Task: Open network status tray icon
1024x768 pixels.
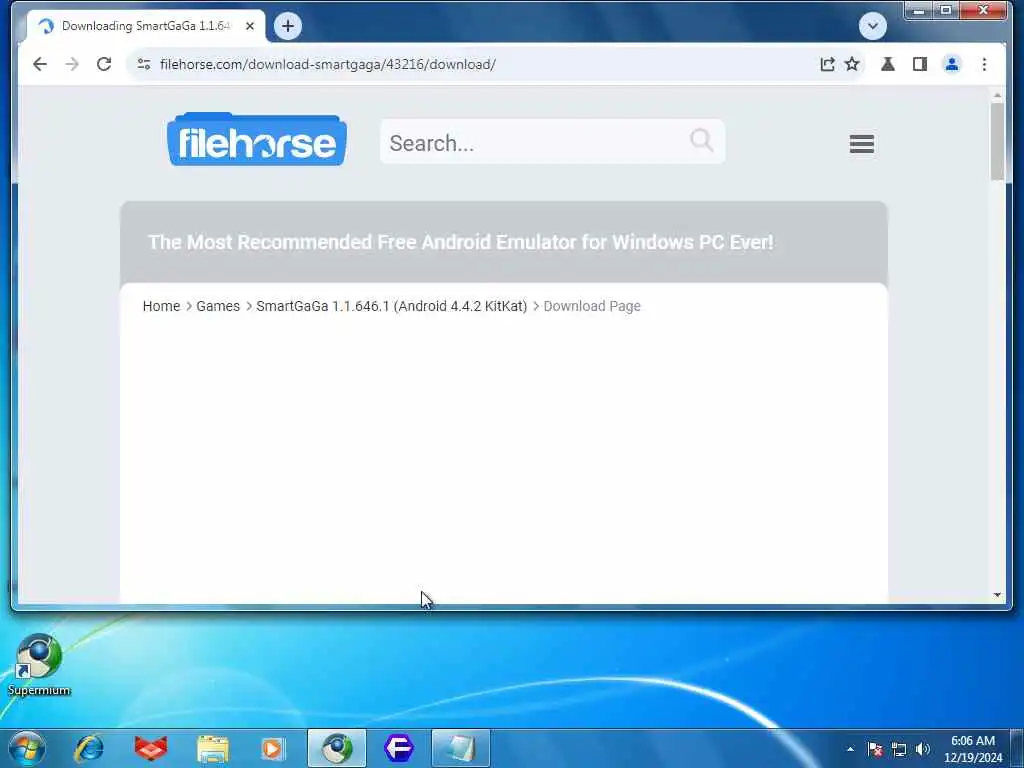Action: click(x=899, y=749)
